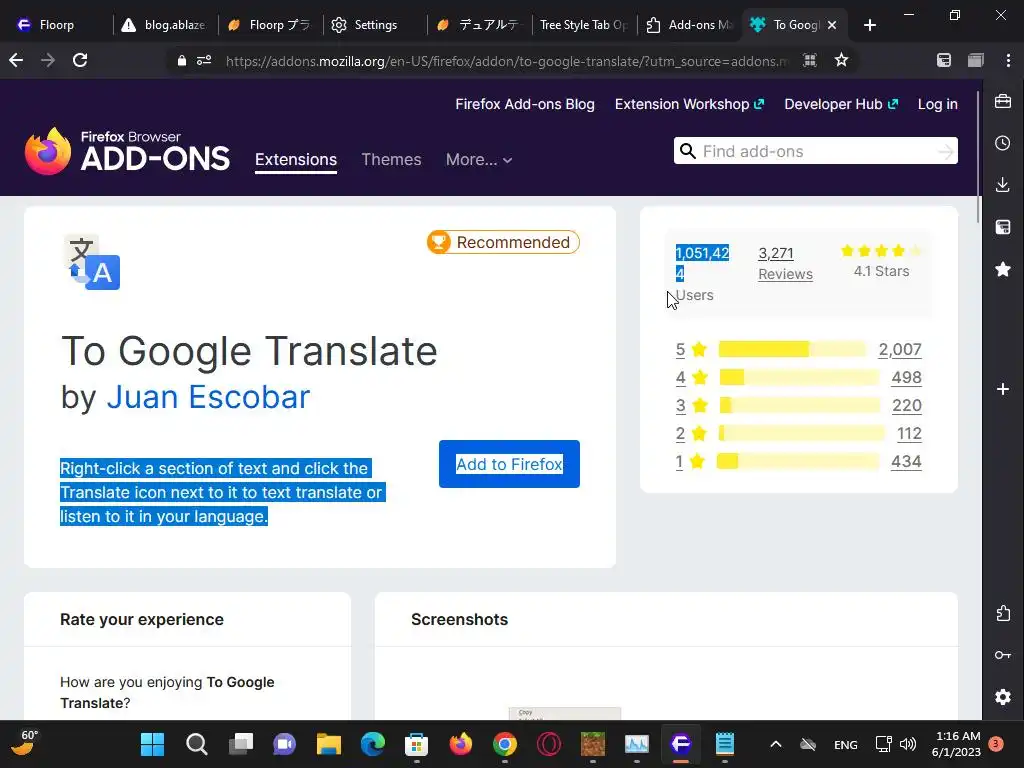Open the 3,271 Reviews link

785,263
